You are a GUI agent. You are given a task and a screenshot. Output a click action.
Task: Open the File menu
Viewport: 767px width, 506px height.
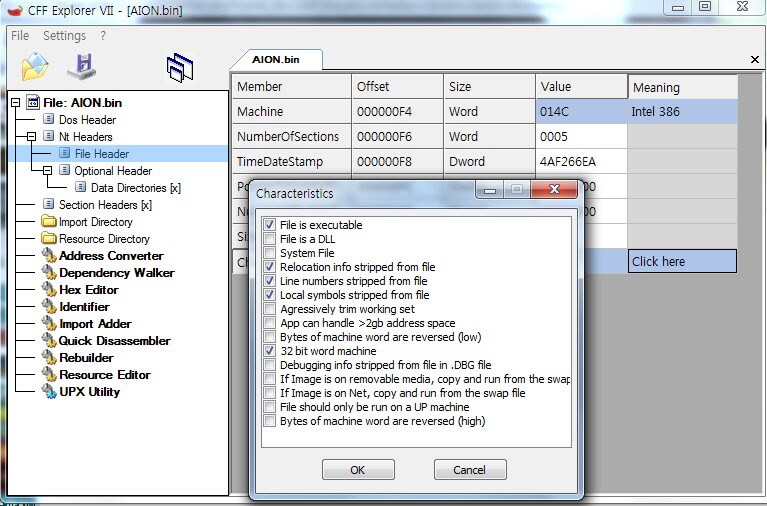click(20, 36)
